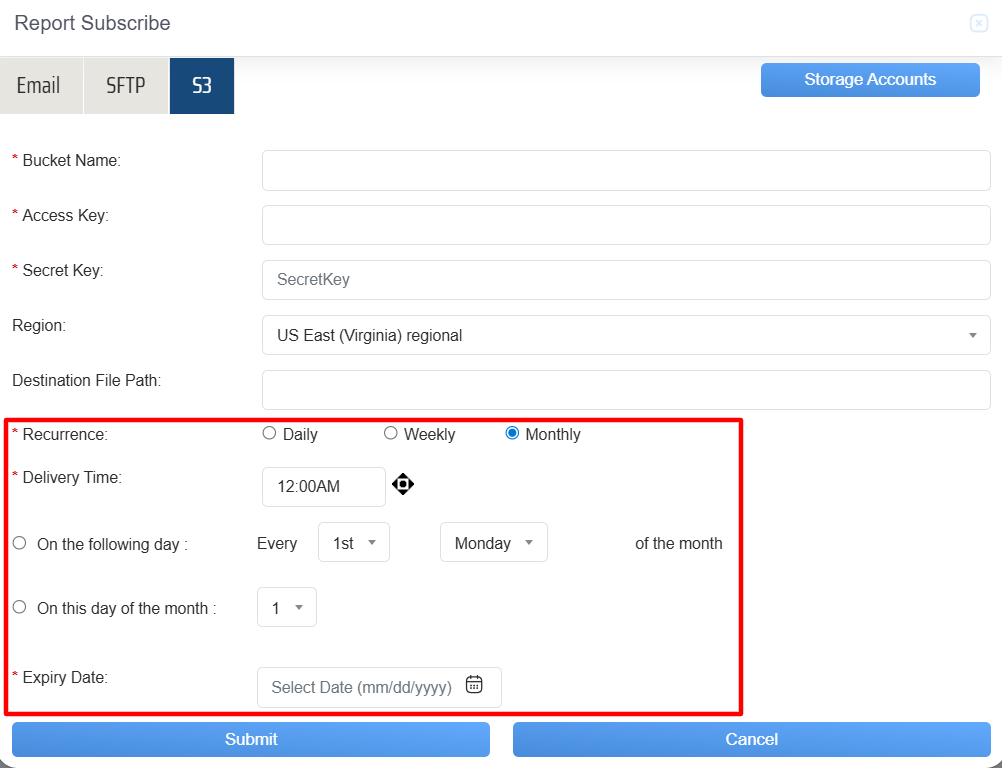The image size is (1002, 768).
Task: Choose the 'On the following day' option
Action: pos(20,543)
